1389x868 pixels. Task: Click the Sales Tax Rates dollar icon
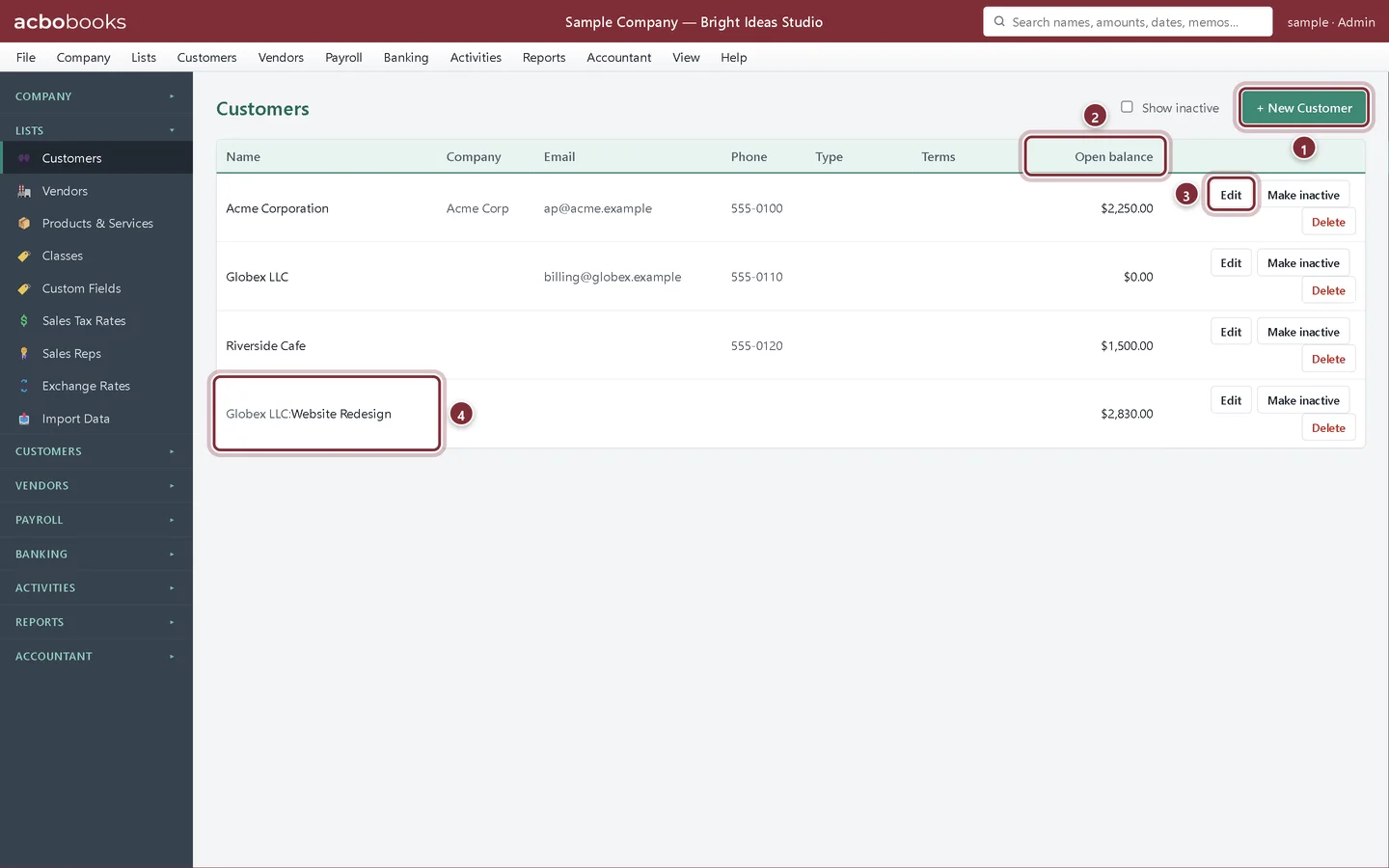(24, 321)
